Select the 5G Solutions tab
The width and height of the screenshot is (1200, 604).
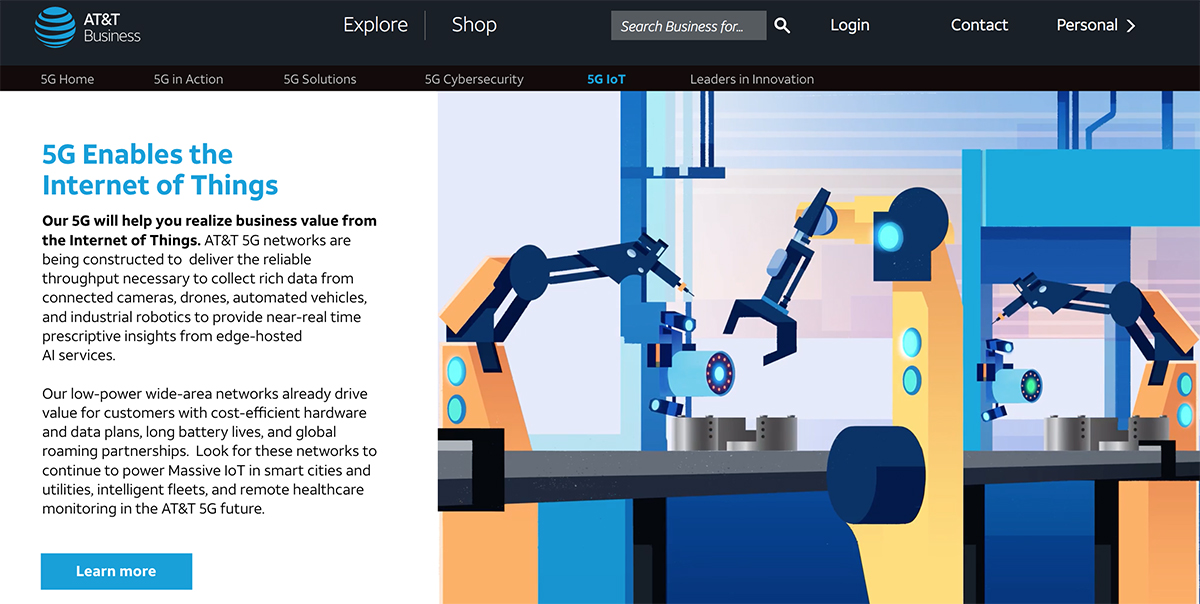coord(320,79)
